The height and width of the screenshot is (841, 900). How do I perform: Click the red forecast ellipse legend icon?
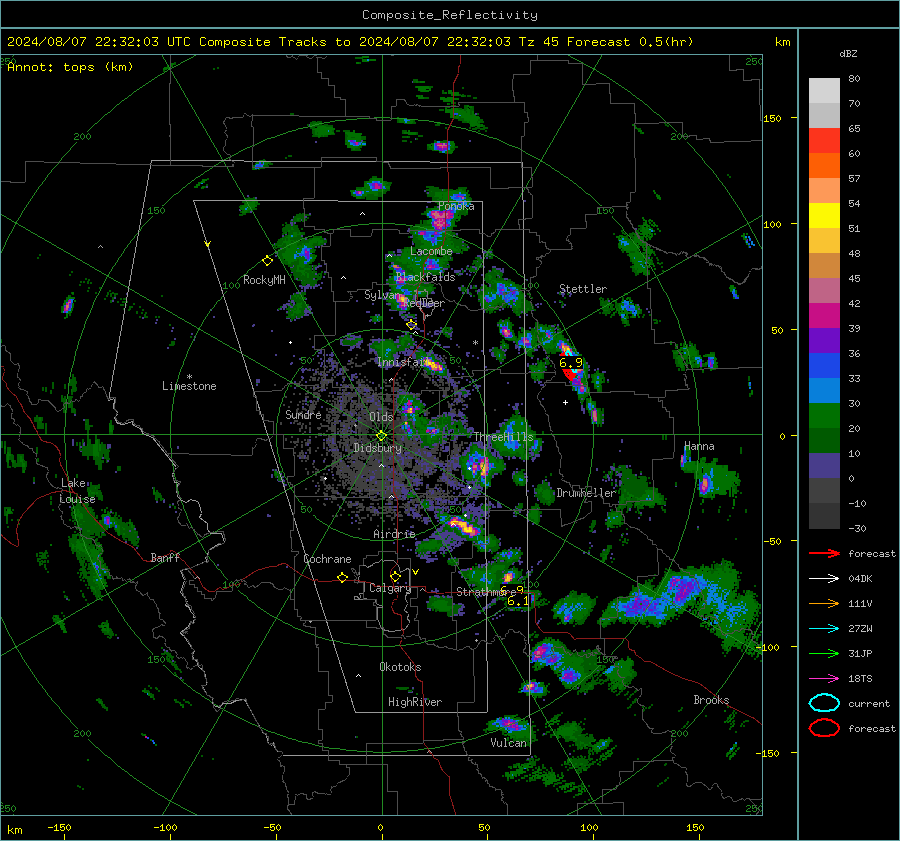tap(824, 728)
